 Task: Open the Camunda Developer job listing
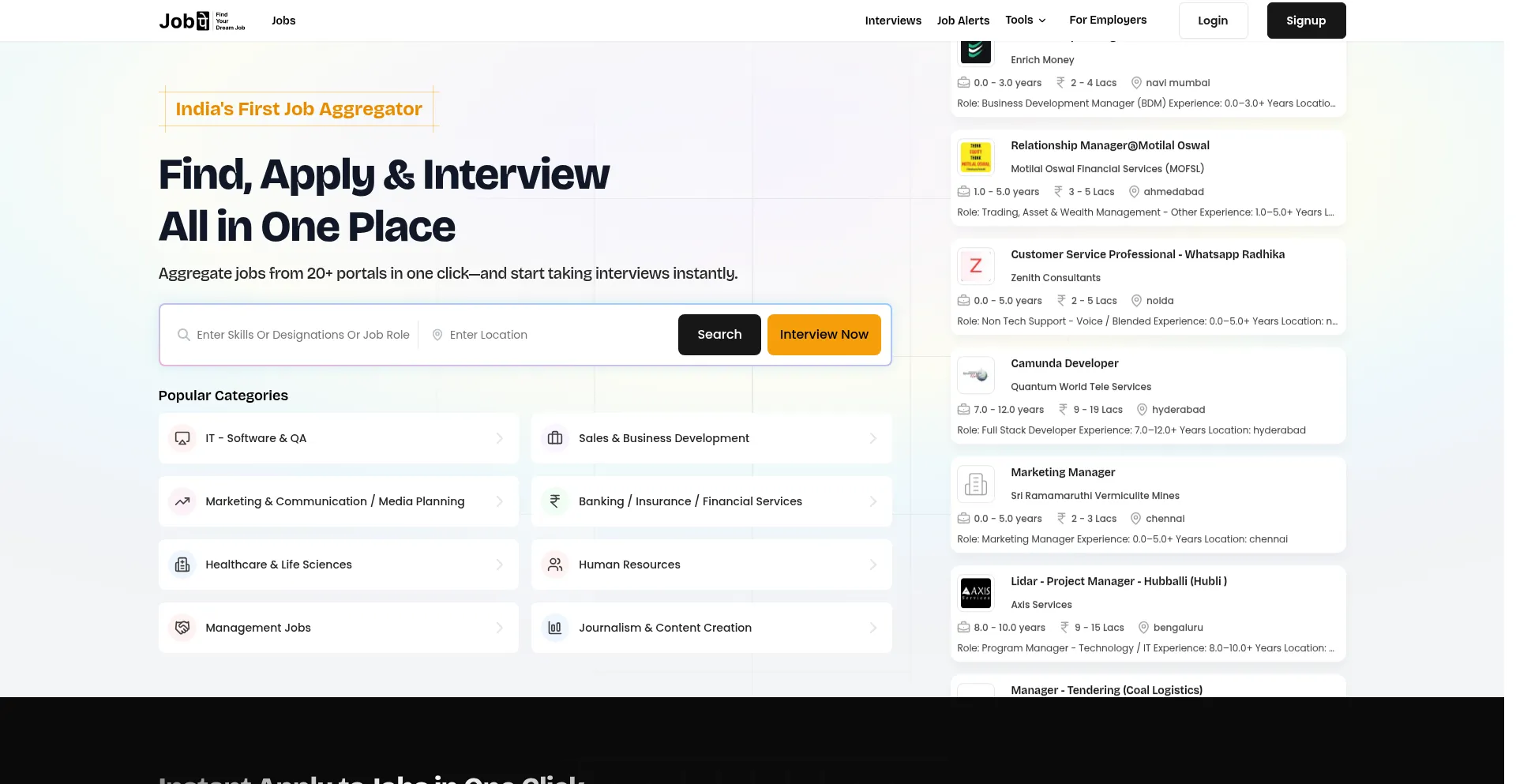1064,363
